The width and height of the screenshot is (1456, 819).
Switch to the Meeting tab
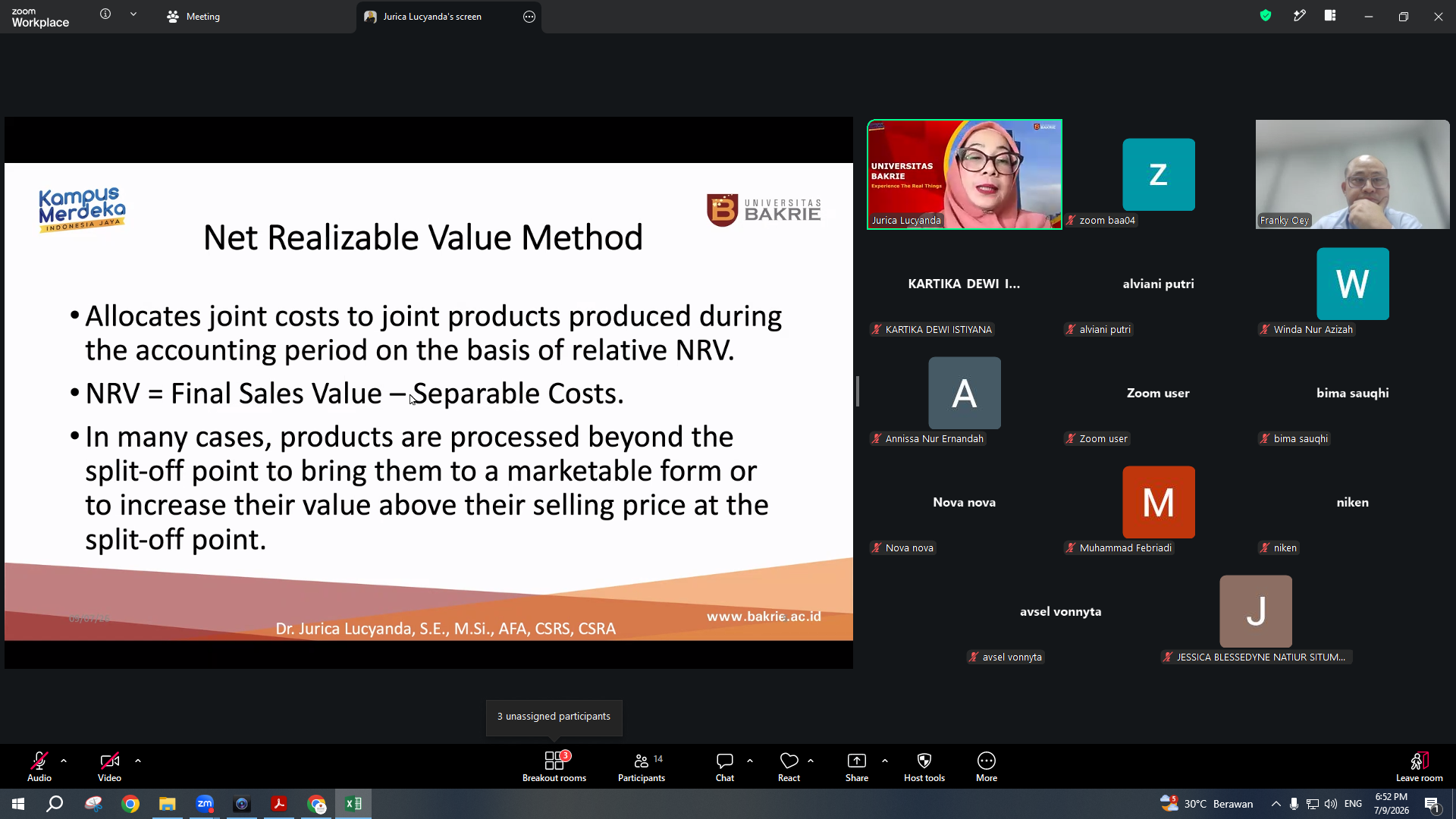(193, 16)
